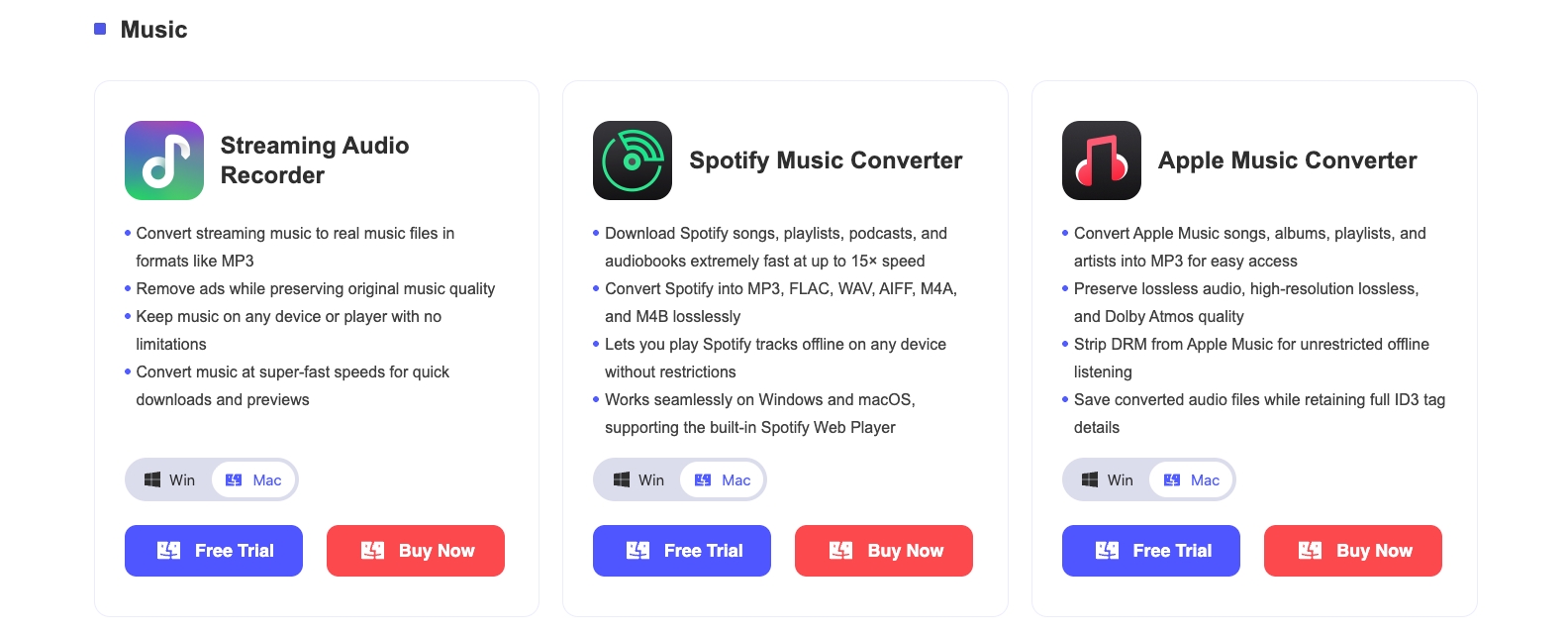The image size is (1568, 635).
Task: Open the Spotify Music Converter title link
Action: click(x=826, y=160)
